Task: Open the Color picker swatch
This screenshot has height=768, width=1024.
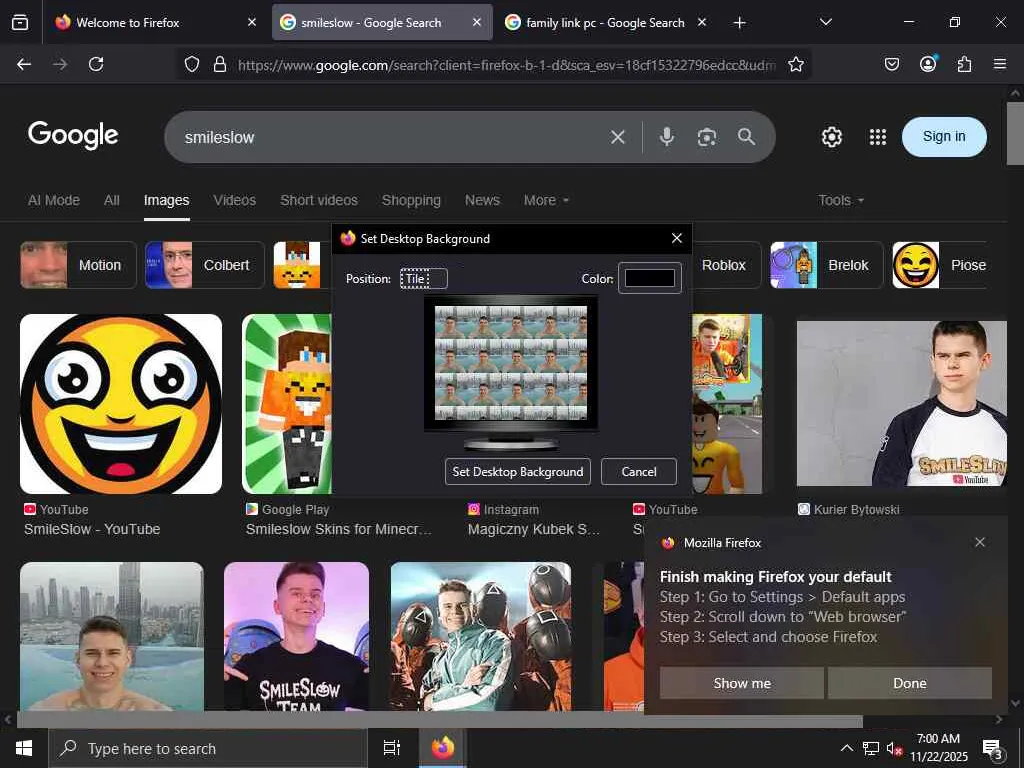Action: (x=650, y=278)
